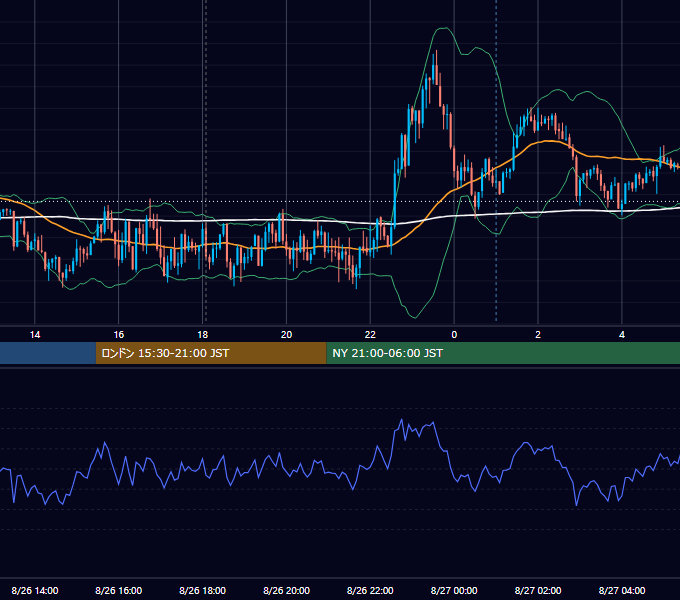Click the hour label 16 on the axis

click(118, 335)
